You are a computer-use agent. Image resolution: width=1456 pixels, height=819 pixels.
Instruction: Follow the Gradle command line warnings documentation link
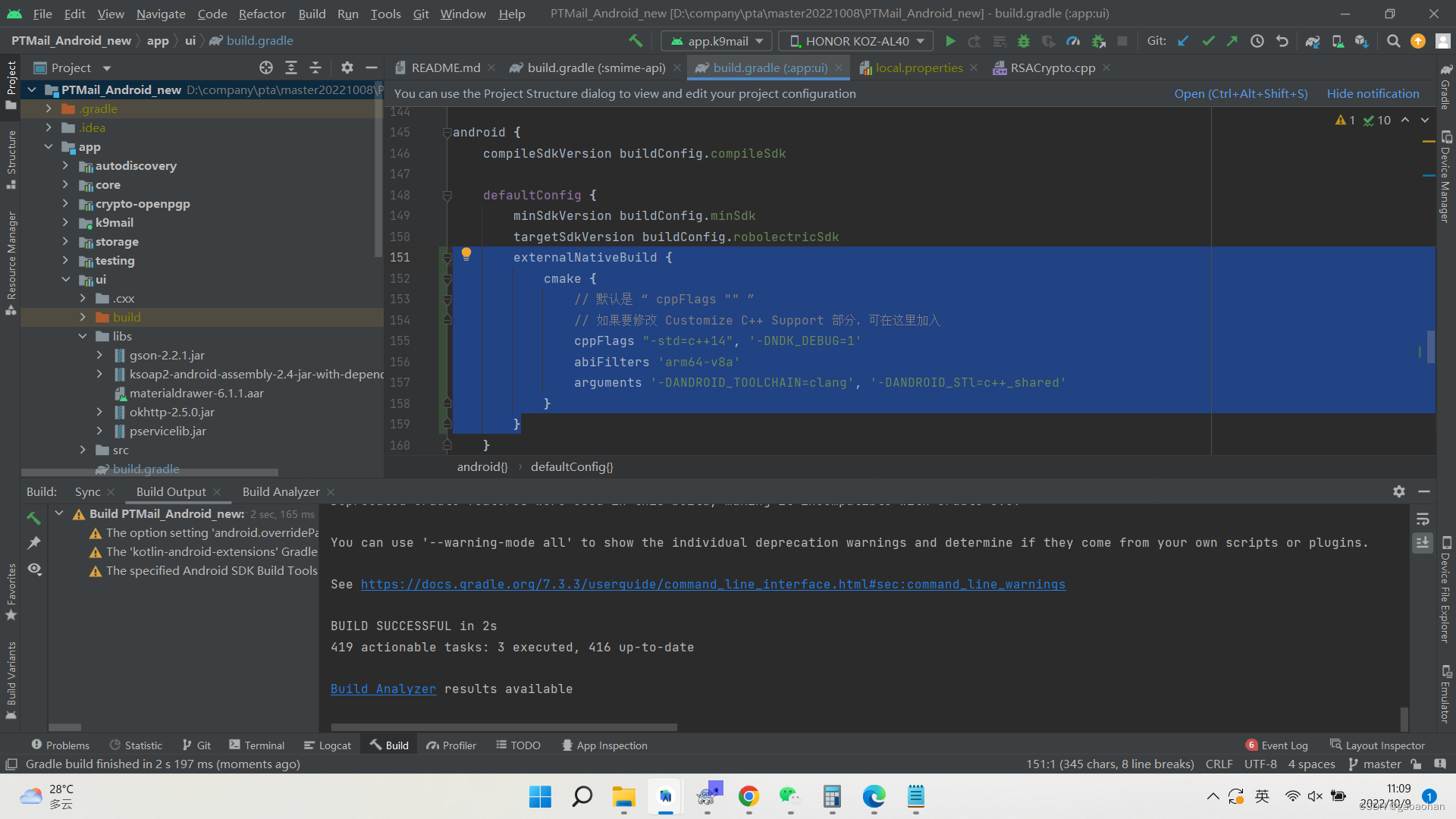click(713, 584)
